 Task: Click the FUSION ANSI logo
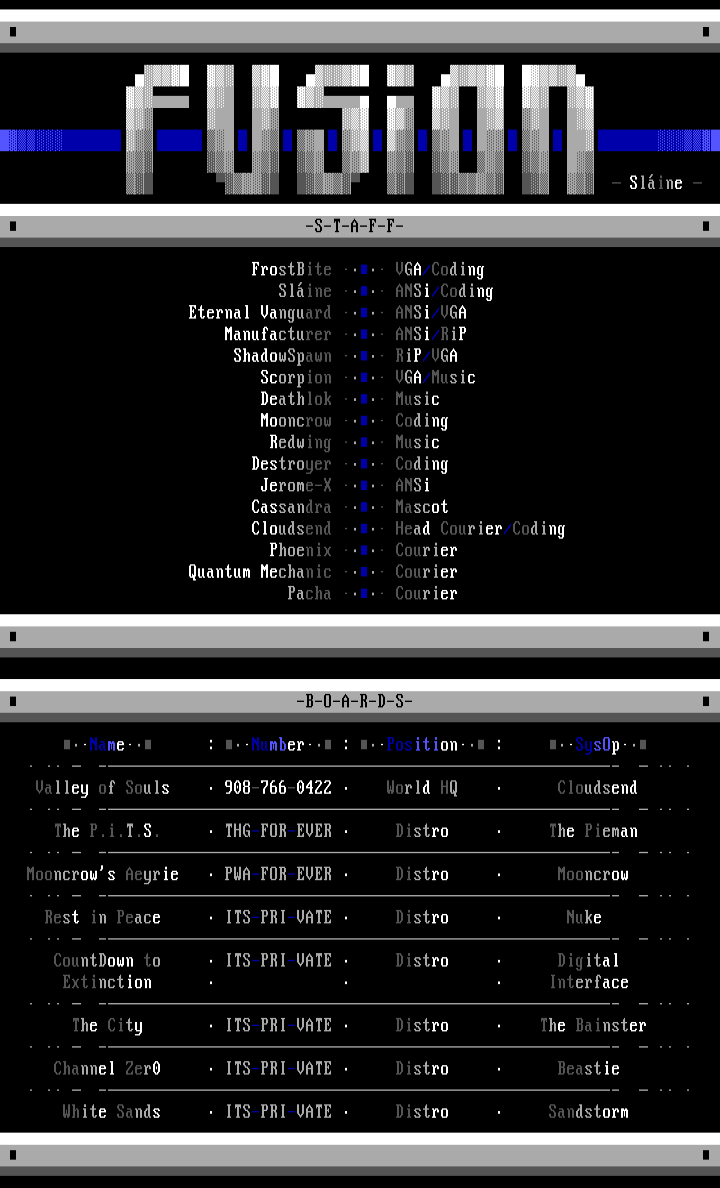pyautogui.click(x=360, y=130)
